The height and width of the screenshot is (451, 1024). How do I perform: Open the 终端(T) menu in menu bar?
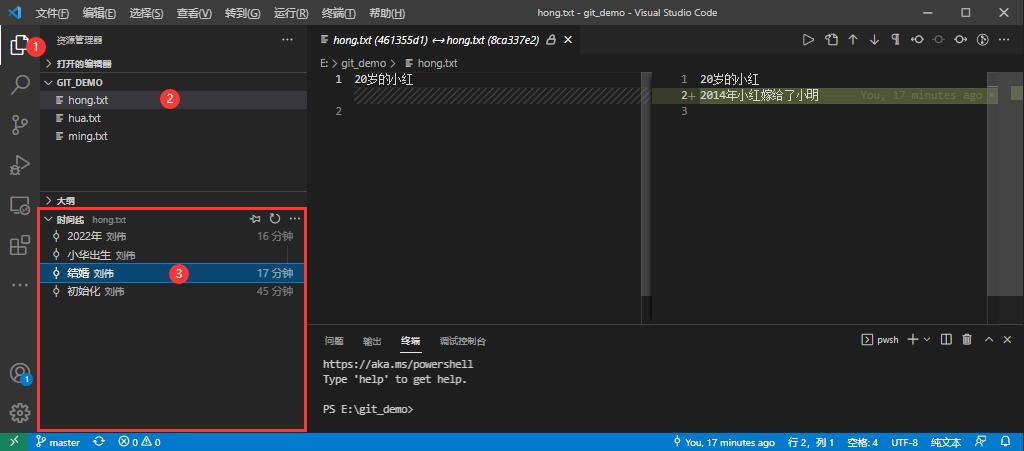(x=341, y=13)
